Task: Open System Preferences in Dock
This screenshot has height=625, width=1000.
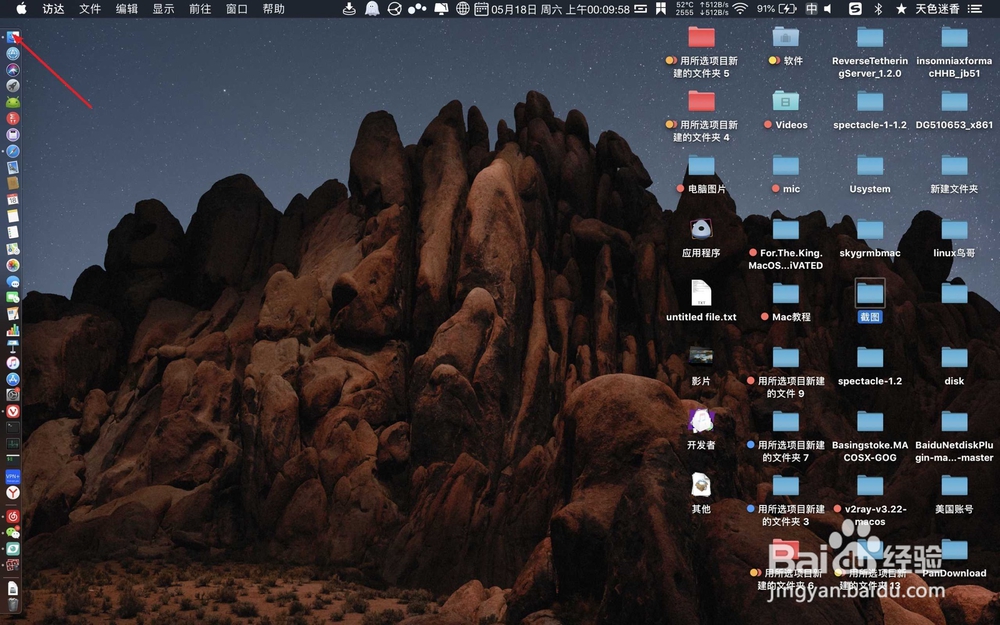Action: pyautogui.click(x=13, y=395)
